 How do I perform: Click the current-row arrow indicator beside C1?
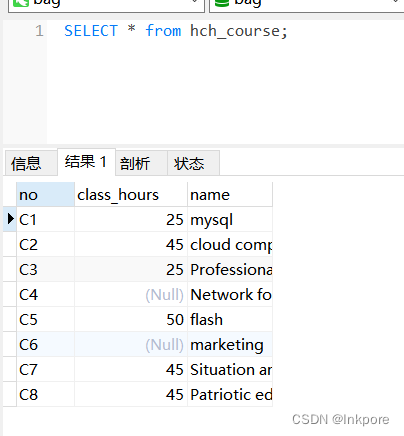coord(10,219)
